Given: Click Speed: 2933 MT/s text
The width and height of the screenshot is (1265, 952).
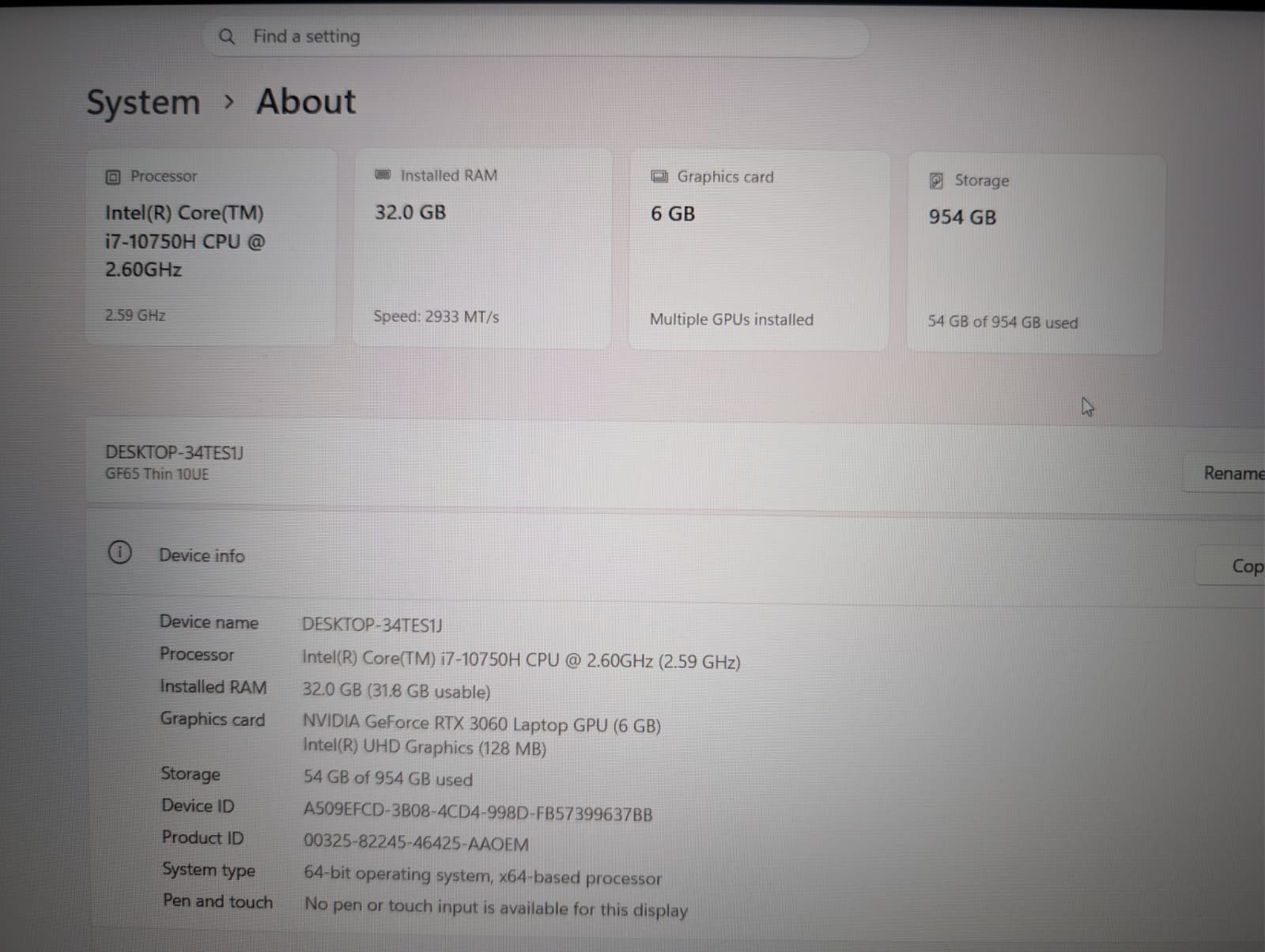Looking at the screenshot, I should pyautogui.click(x=436, y=317).
